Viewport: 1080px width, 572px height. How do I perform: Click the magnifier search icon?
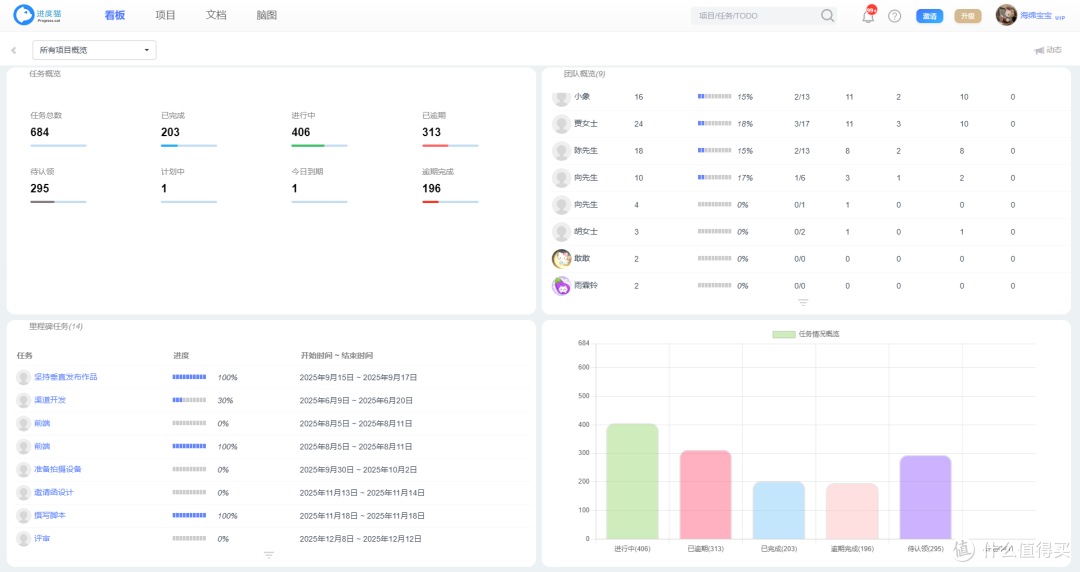(827, 15)
